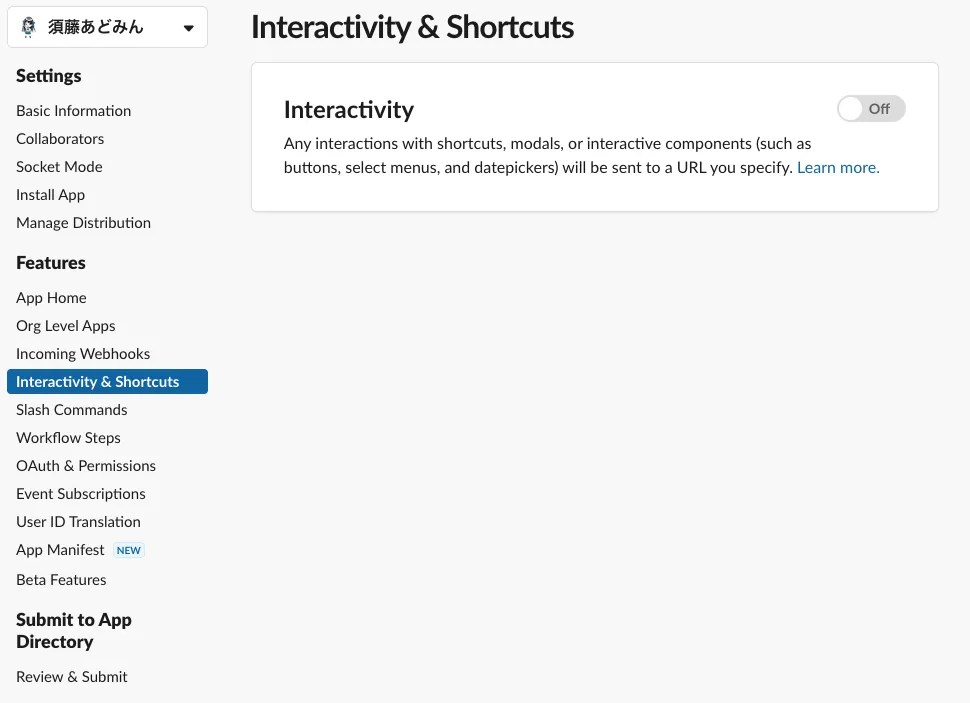970x703 pixels.
Task: Click the NEW badge beside App Manifest
Action: coord(129,550)
